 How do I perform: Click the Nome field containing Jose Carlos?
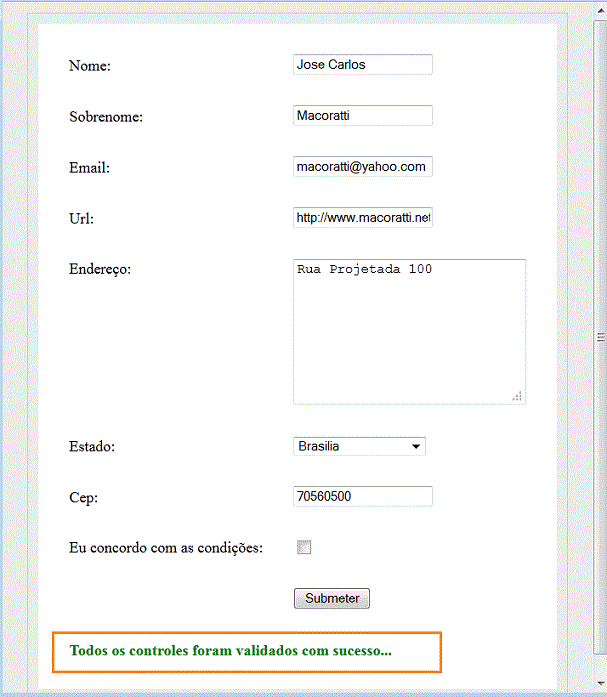click(x=363, y=64)
